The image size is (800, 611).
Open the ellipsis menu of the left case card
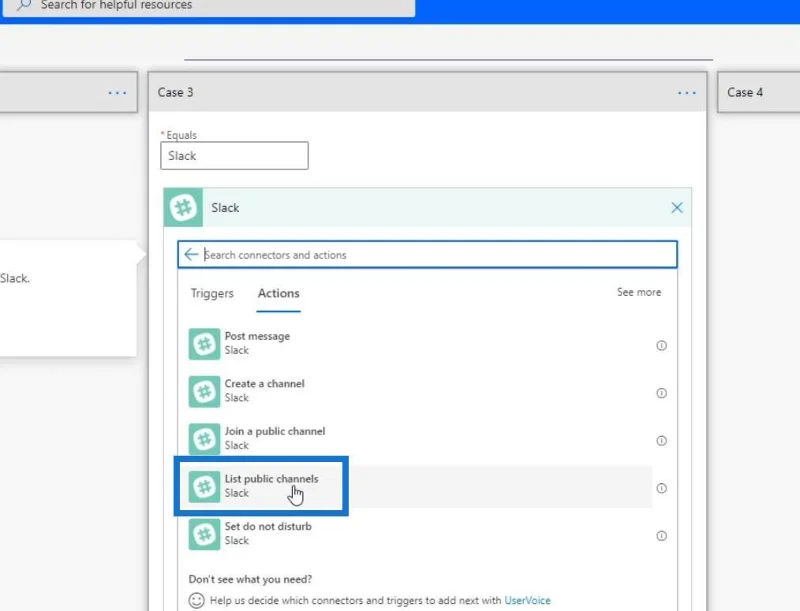[x=117, y=93]
